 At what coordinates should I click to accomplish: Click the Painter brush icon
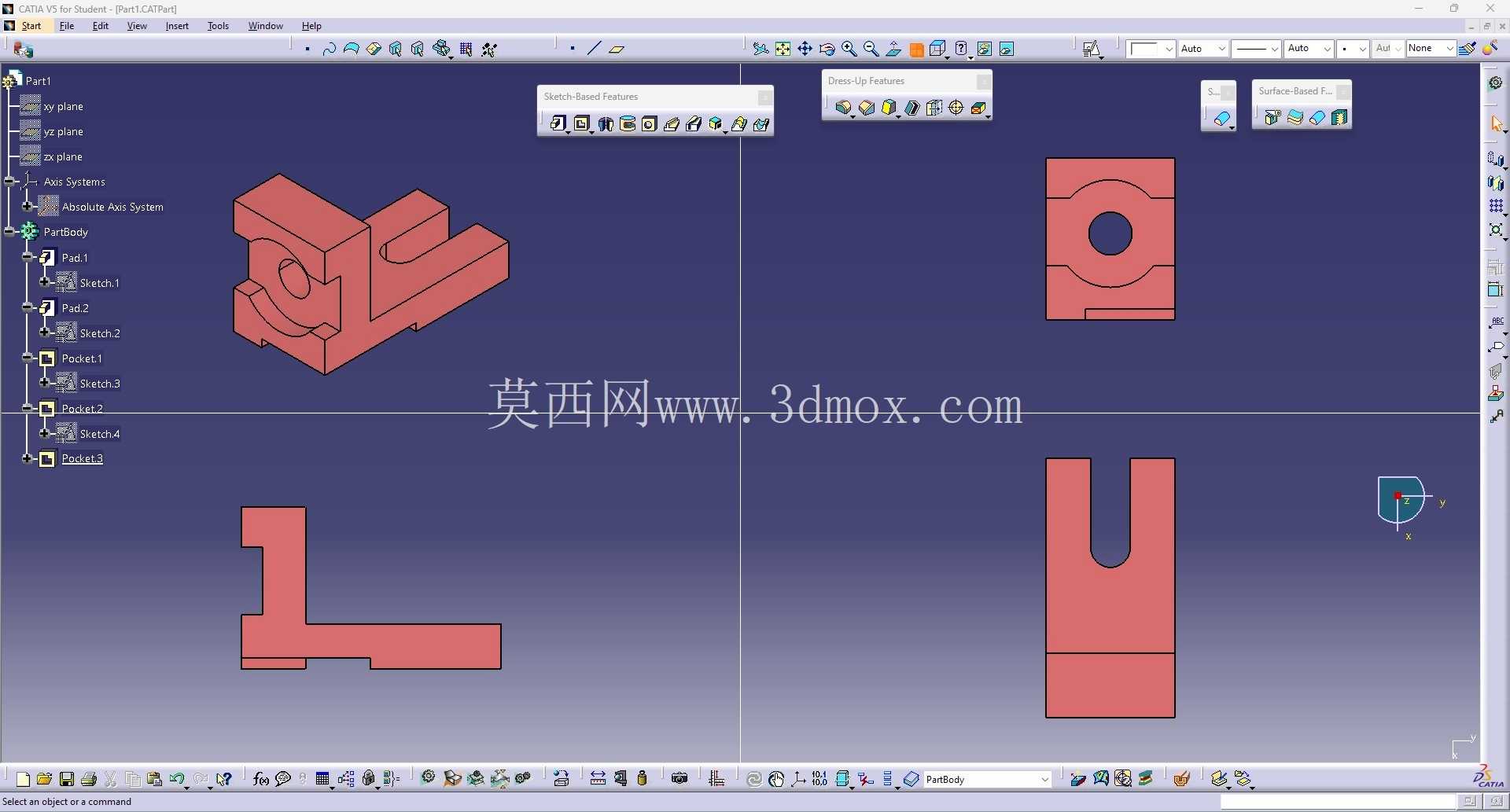(1467, 49)
